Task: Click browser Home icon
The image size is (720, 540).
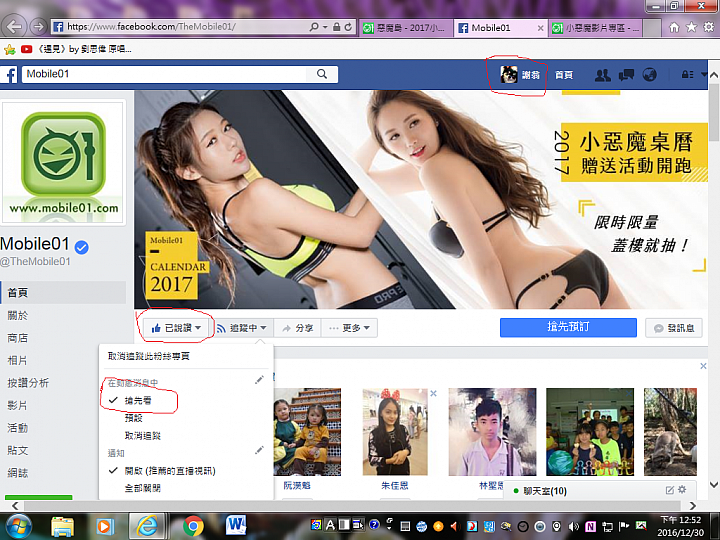Action: pos(674,28)
